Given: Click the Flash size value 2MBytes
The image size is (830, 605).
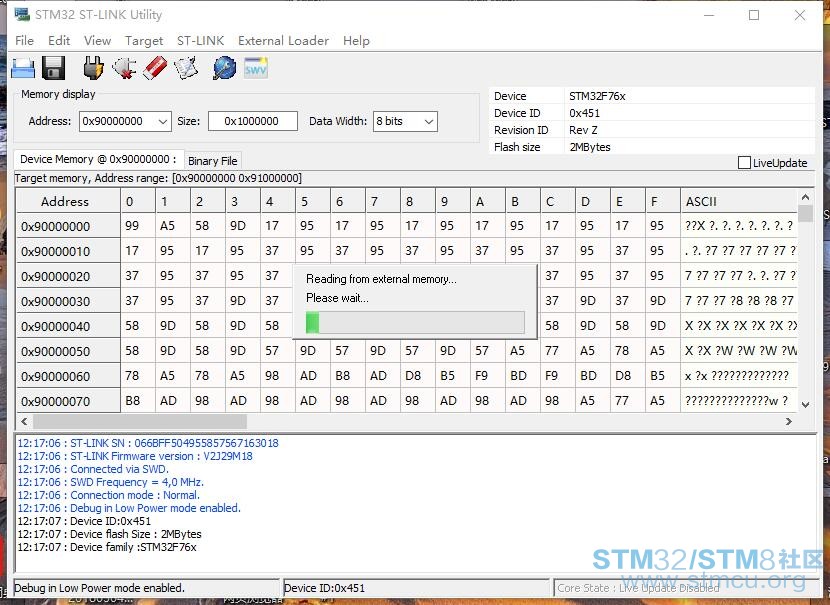Looking at the screenshot, I should click(x=590, y=147).
